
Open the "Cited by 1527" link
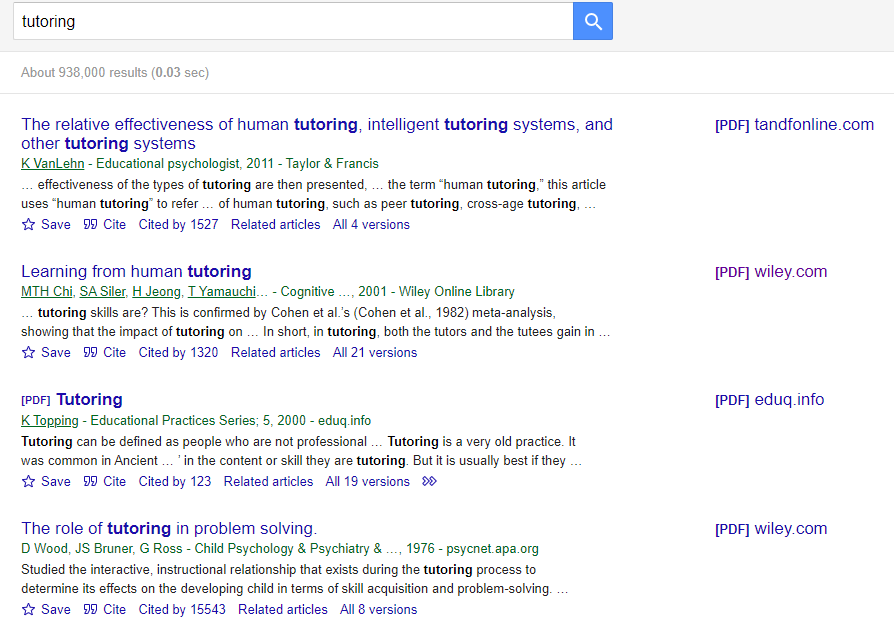pyautogui.click(x=178, y=224)
